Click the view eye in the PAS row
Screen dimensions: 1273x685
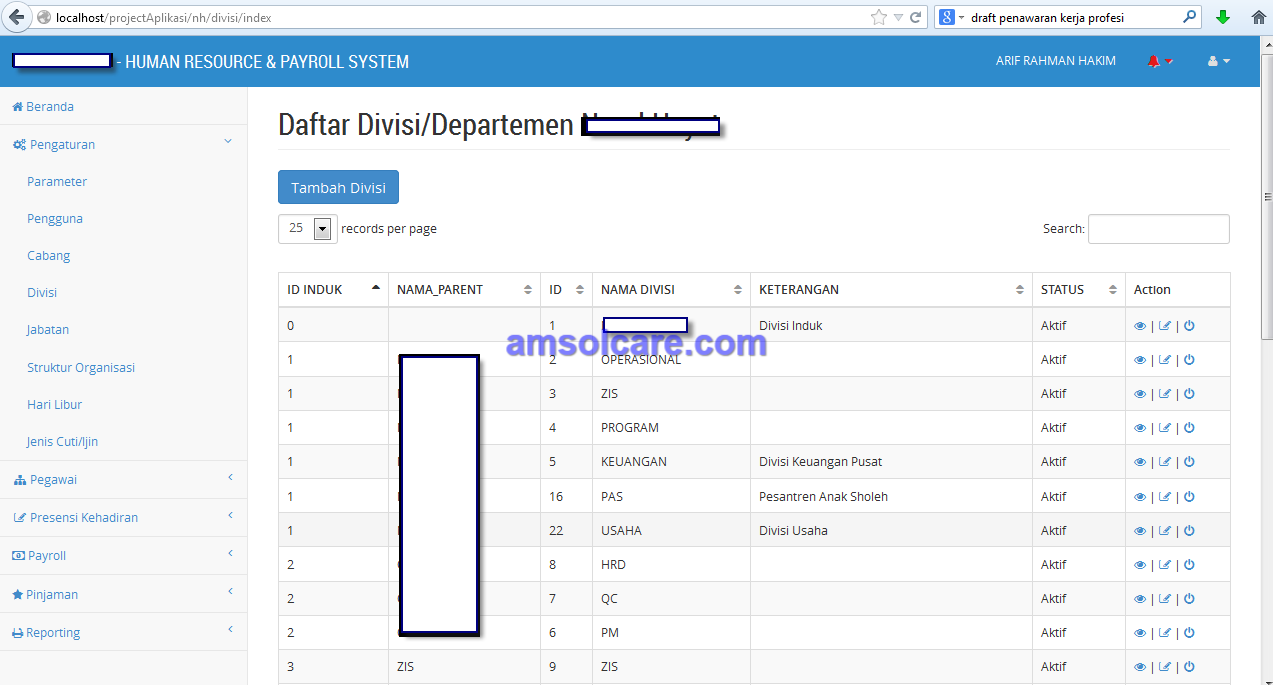[1140, 497]
